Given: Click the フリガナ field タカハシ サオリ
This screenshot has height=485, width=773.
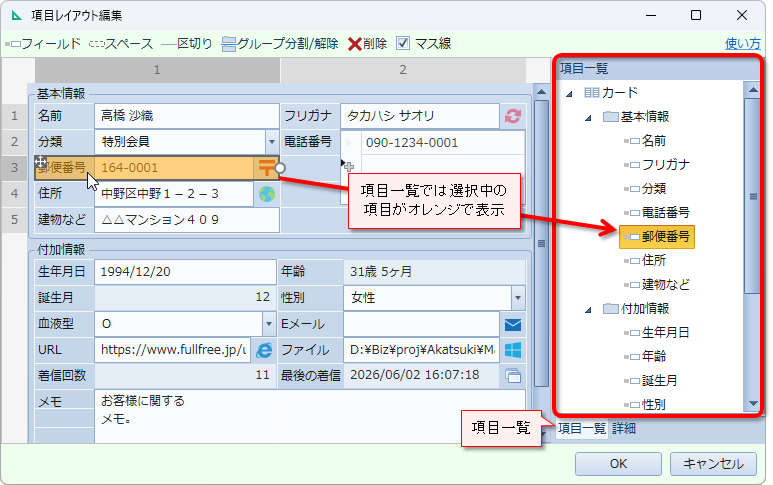Looking at the screenshot, I should click(x=420, y=116).
